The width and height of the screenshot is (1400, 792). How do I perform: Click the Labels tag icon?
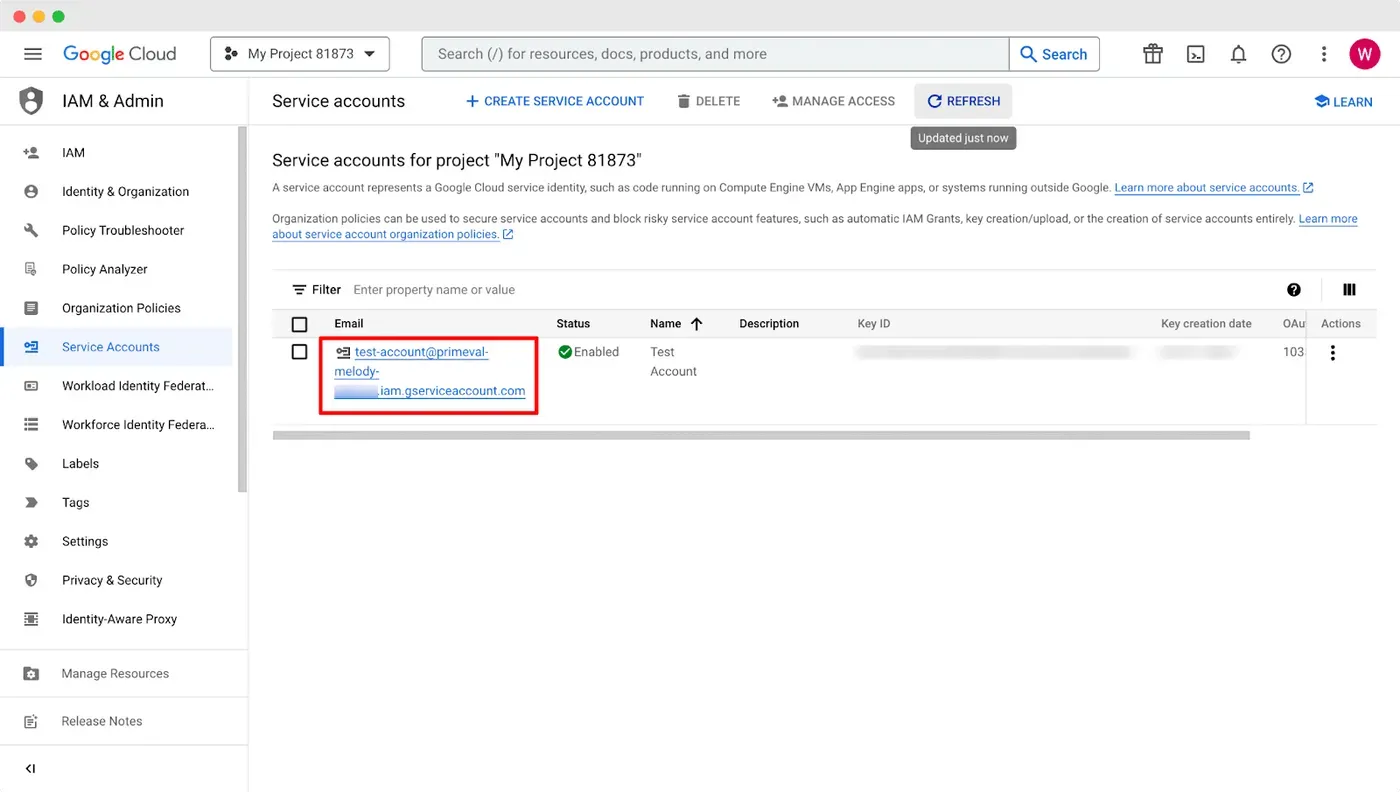31,464
